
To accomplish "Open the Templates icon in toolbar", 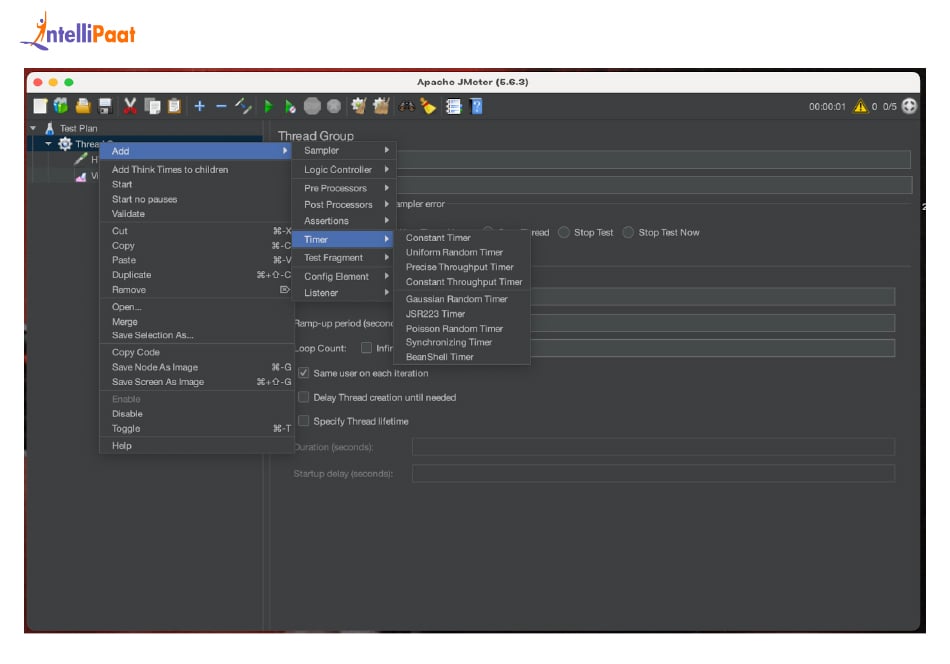I will coord(61,106).
